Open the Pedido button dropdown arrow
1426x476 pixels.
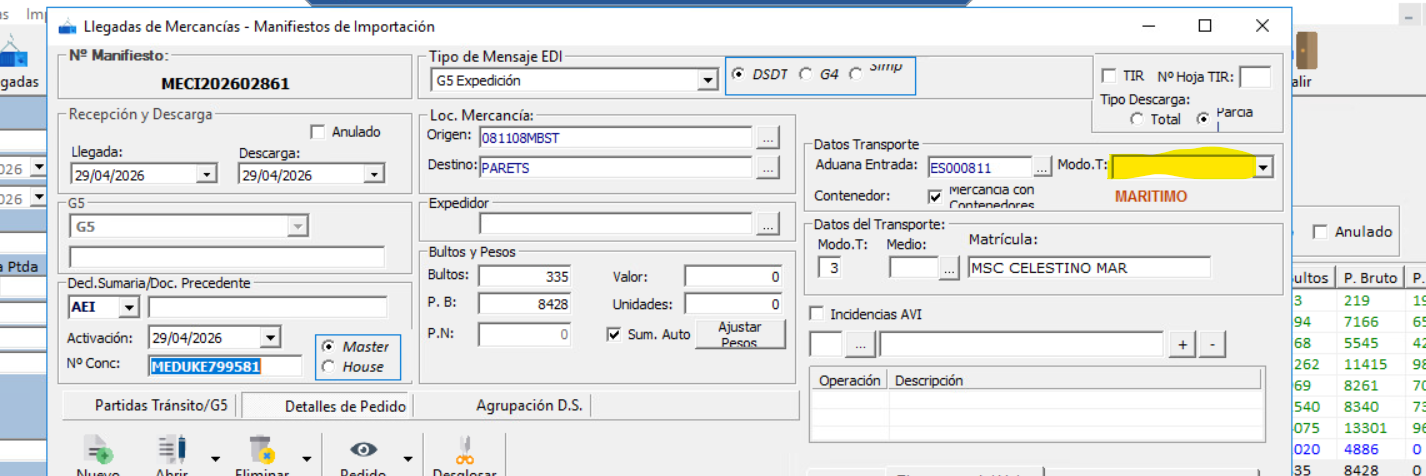407,458
